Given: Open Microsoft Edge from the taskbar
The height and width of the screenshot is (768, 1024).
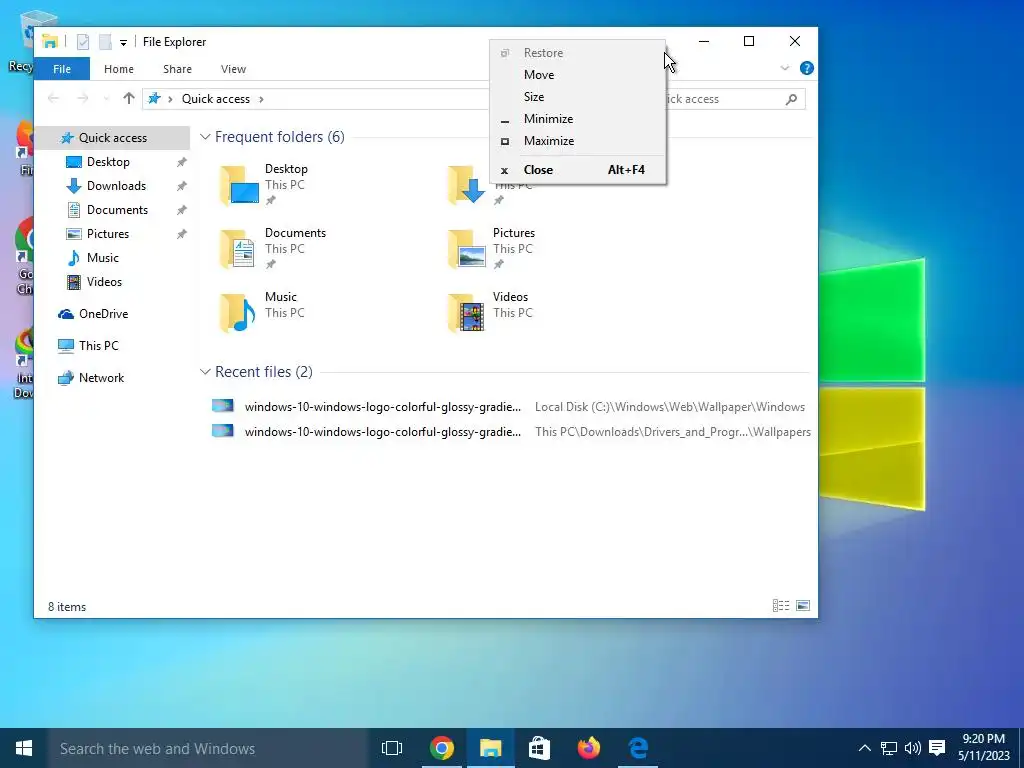Looking at the screenshot, I should coord(637,748).
